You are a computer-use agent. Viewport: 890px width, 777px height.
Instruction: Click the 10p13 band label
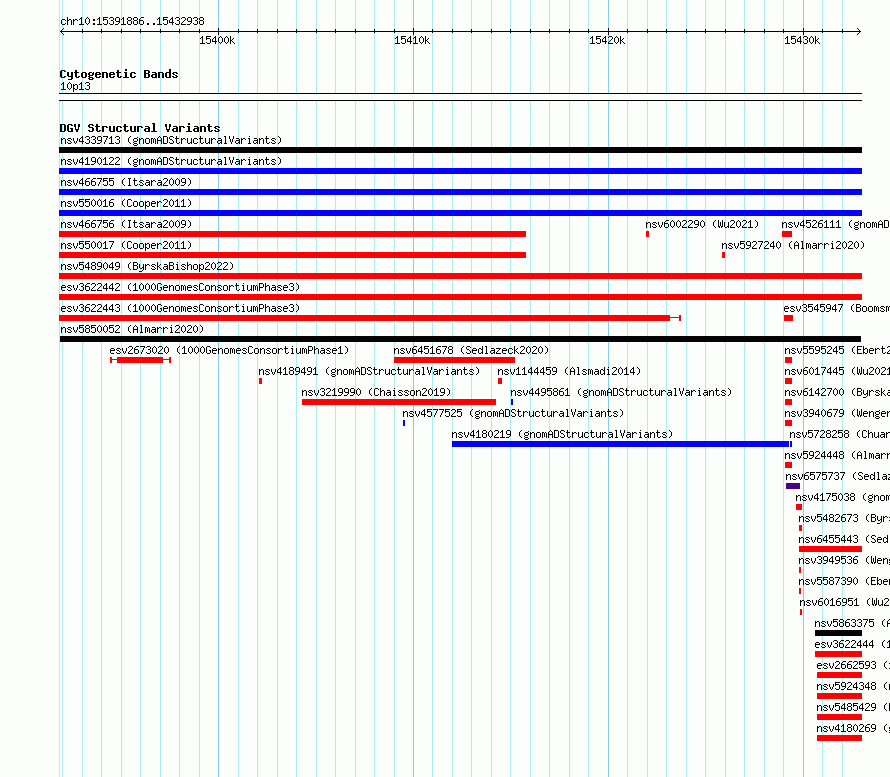[x=75, y=86]
